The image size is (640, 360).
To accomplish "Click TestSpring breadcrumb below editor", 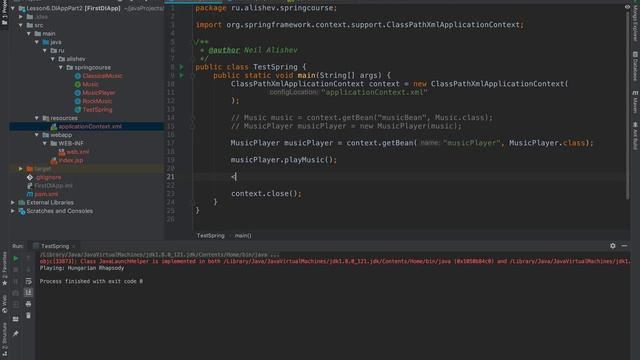I will pos(211,236).
